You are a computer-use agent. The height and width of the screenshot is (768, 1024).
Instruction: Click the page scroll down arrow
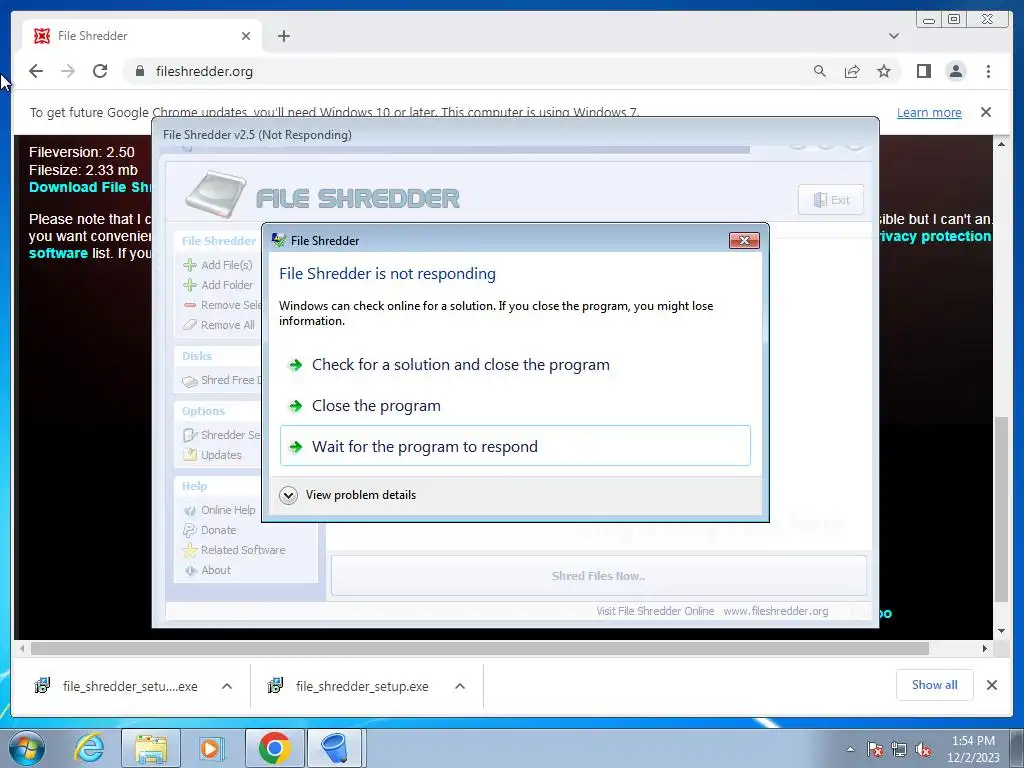pos(1001,631)
